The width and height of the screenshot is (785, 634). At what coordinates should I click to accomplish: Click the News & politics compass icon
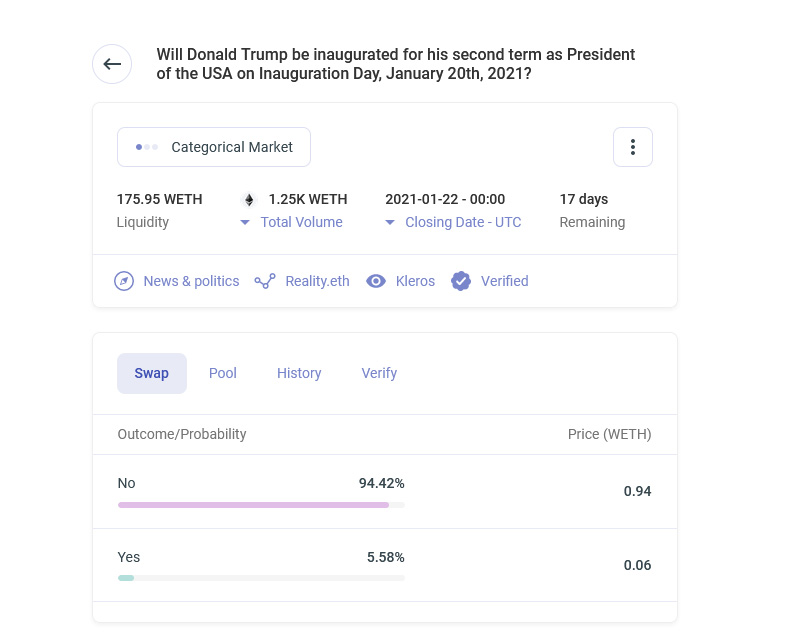tap(124, 281)
